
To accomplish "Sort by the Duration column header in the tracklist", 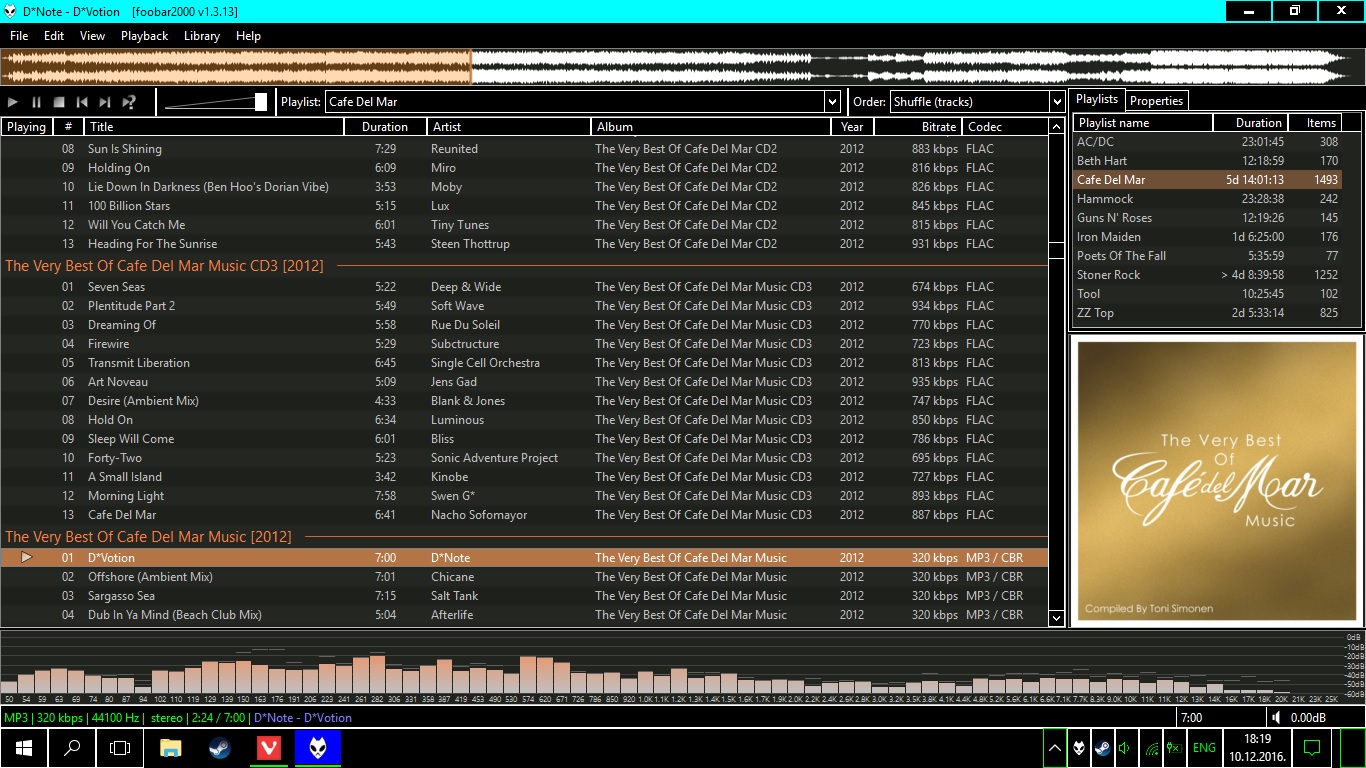I will point(385,127).
